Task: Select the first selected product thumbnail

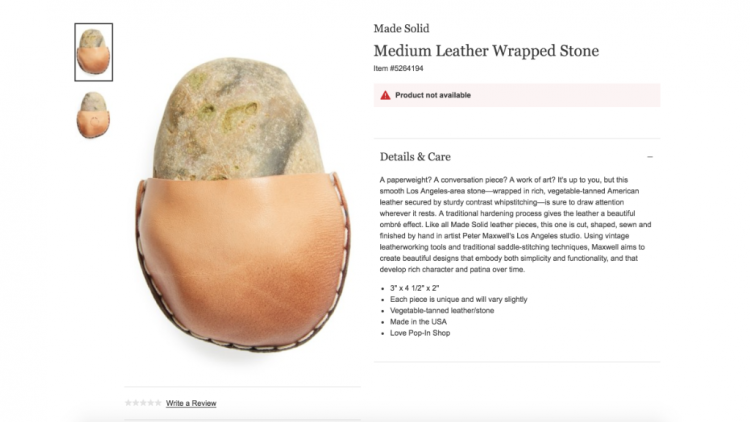Action: click(94, 52)
